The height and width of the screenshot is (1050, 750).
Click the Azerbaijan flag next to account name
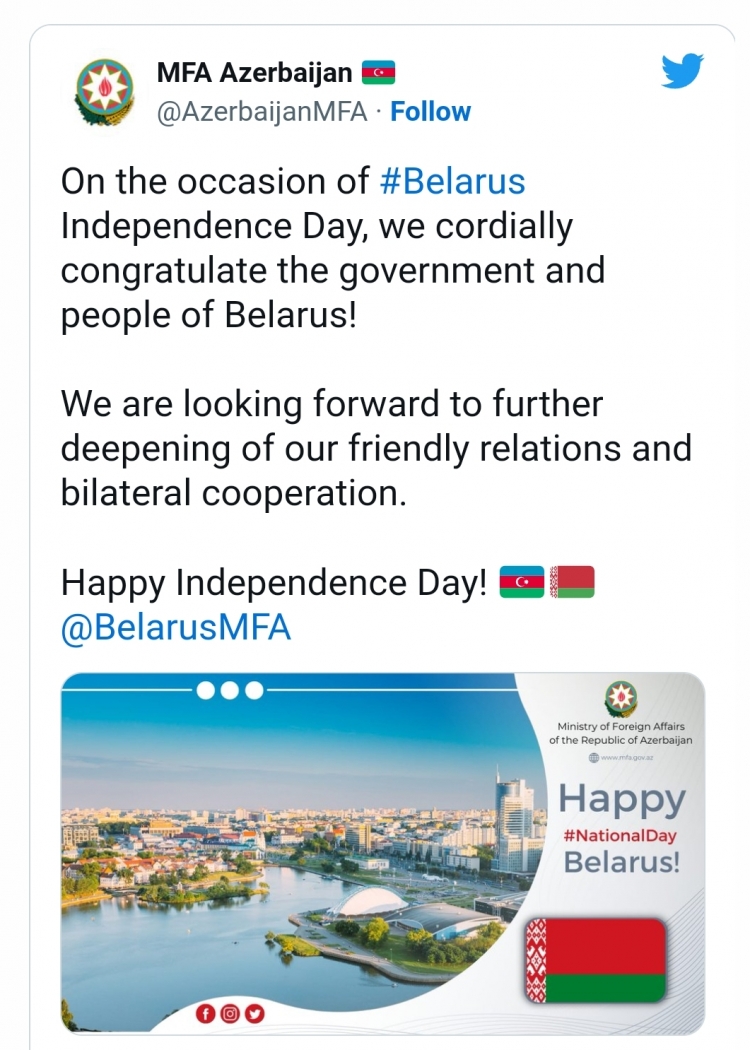pyautogui.click(x=378, y=72)
